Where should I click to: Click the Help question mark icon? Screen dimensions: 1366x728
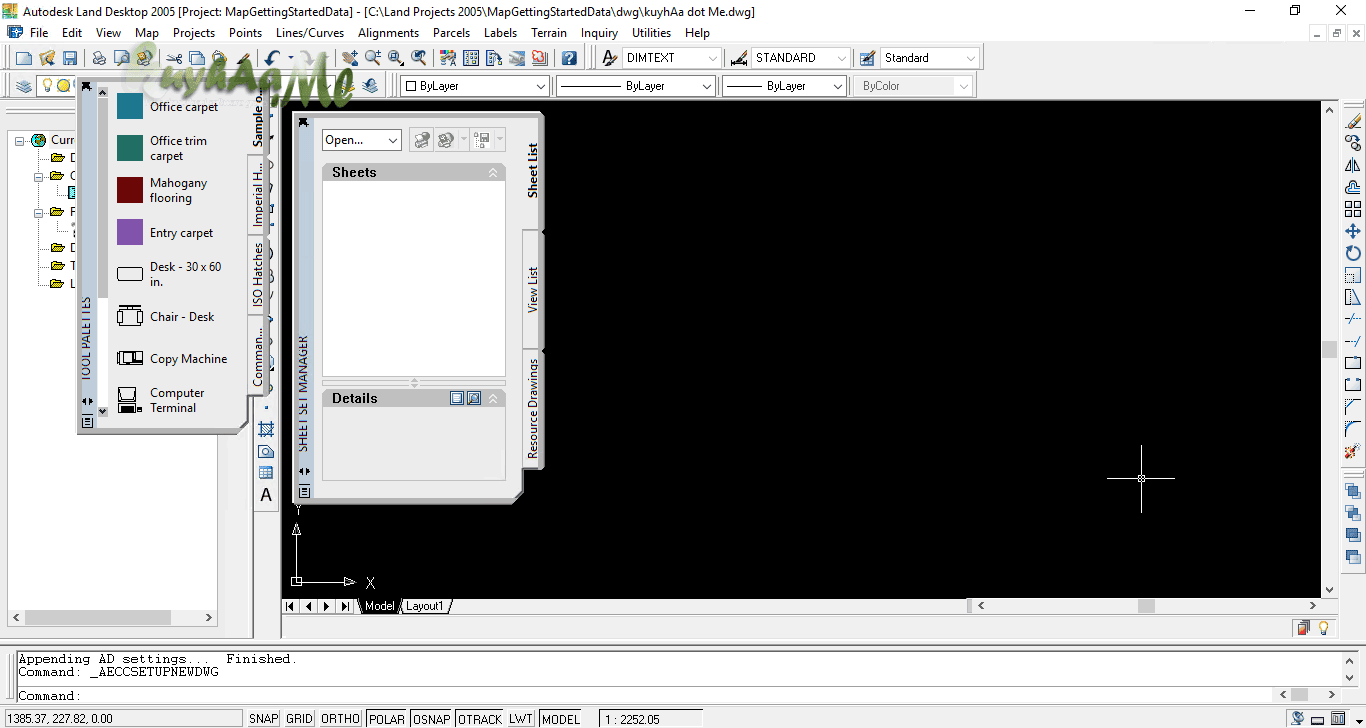pyautogui.click(x=569, y=59)
